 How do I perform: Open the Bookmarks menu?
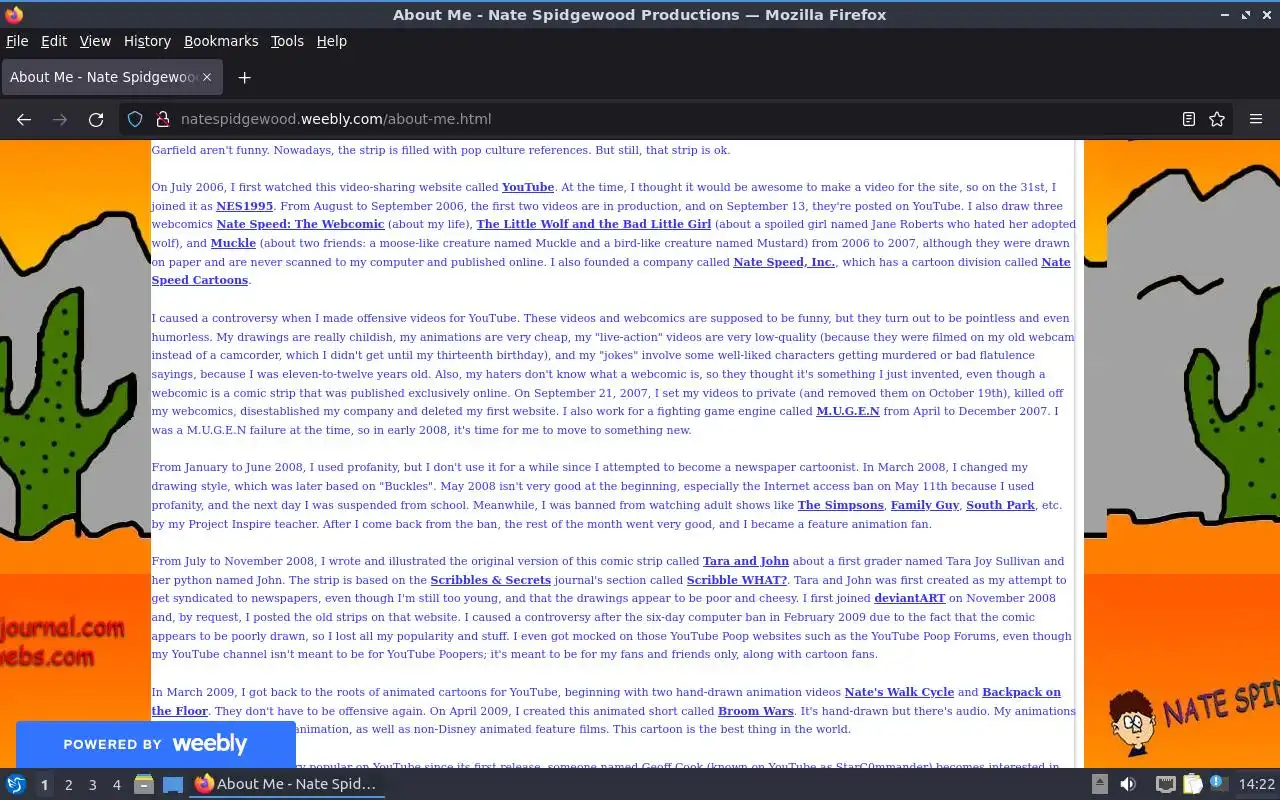(221, 41)
